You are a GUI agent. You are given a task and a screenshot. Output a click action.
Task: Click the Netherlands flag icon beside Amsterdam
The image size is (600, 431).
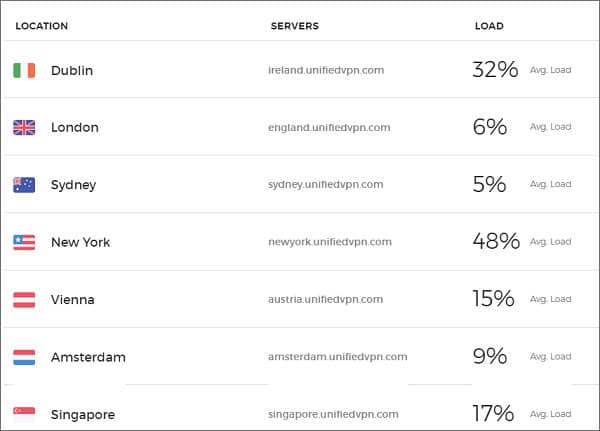point(24,357)
